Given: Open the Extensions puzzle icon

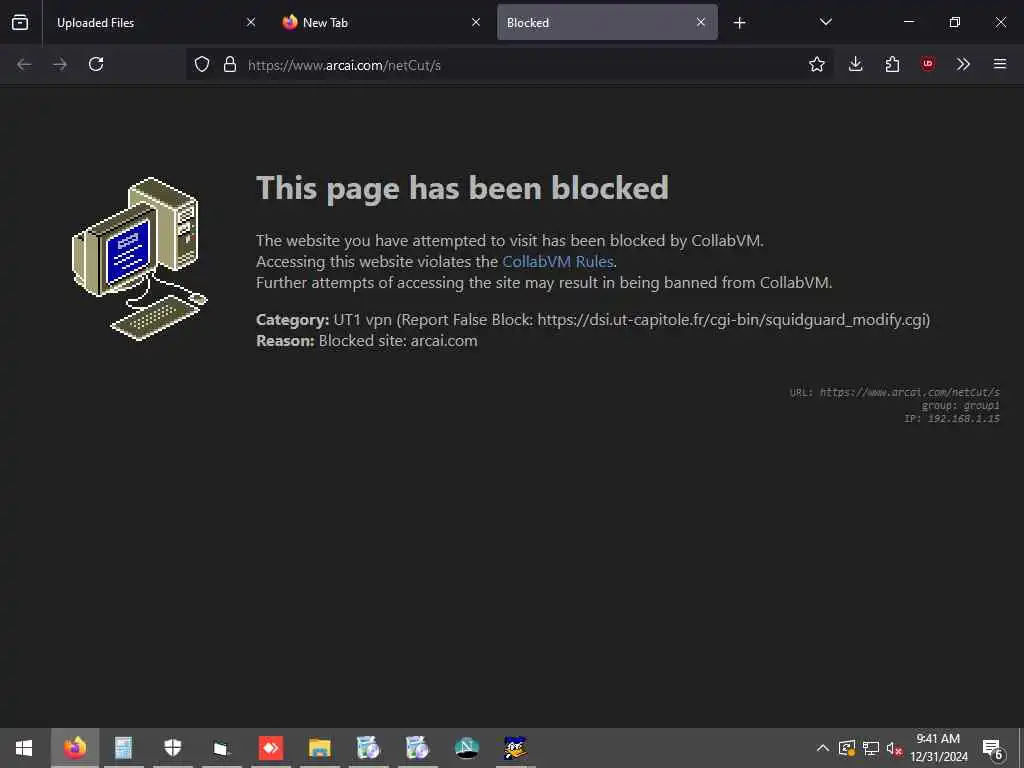Looking at the screenshot, I should [892, 64].
